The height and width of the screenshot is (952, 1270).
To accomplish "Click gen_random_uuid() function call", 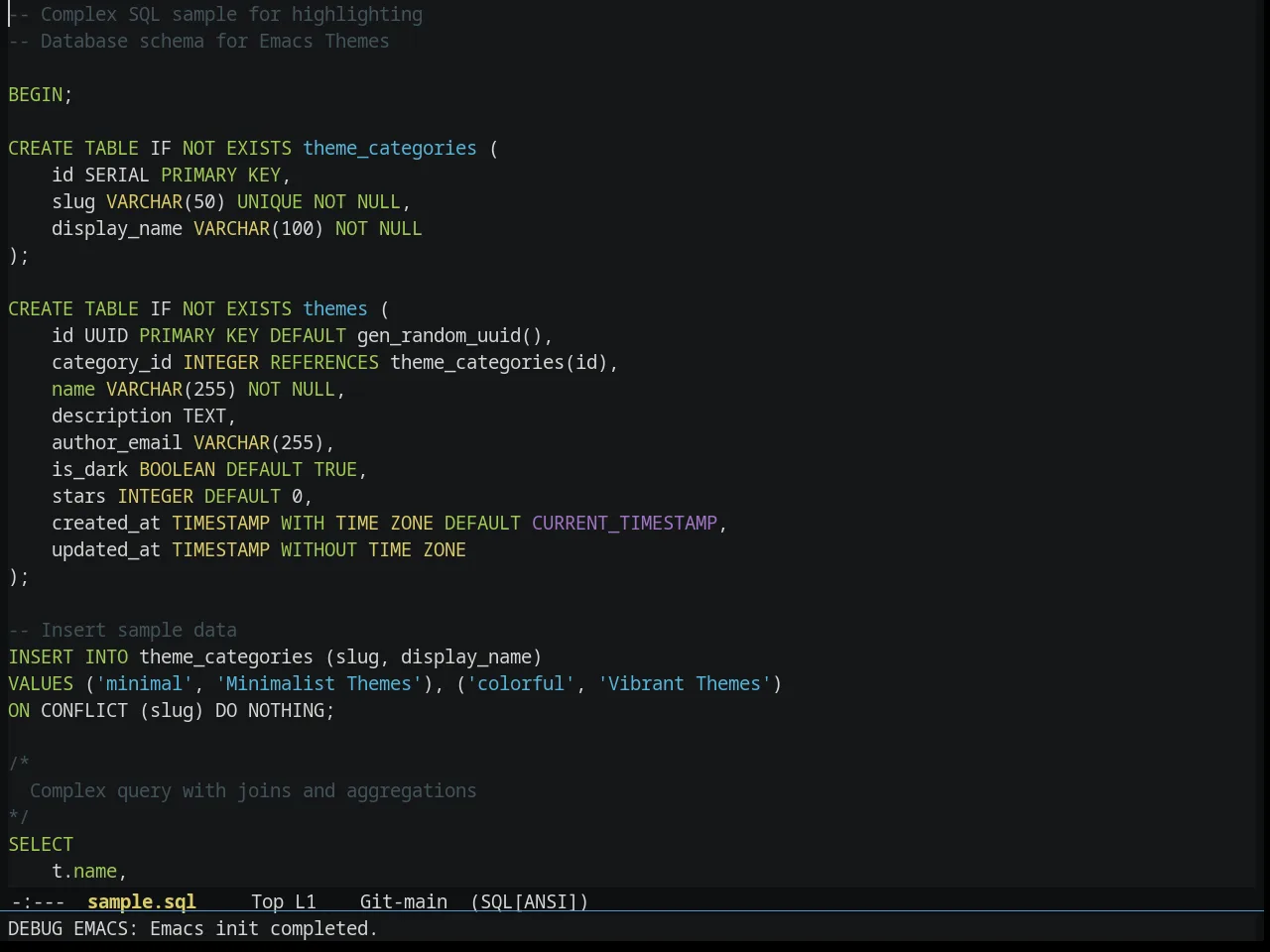I will click(x=449, y=335).
